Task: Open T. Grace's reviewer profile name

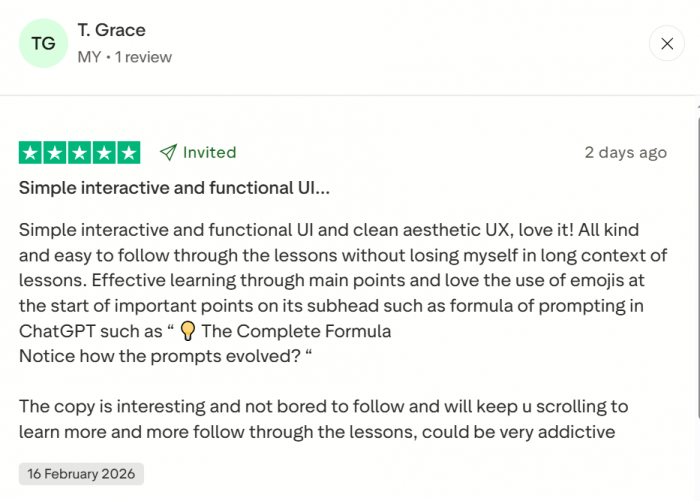Action: pyautogui.click(x=112, y=30)
